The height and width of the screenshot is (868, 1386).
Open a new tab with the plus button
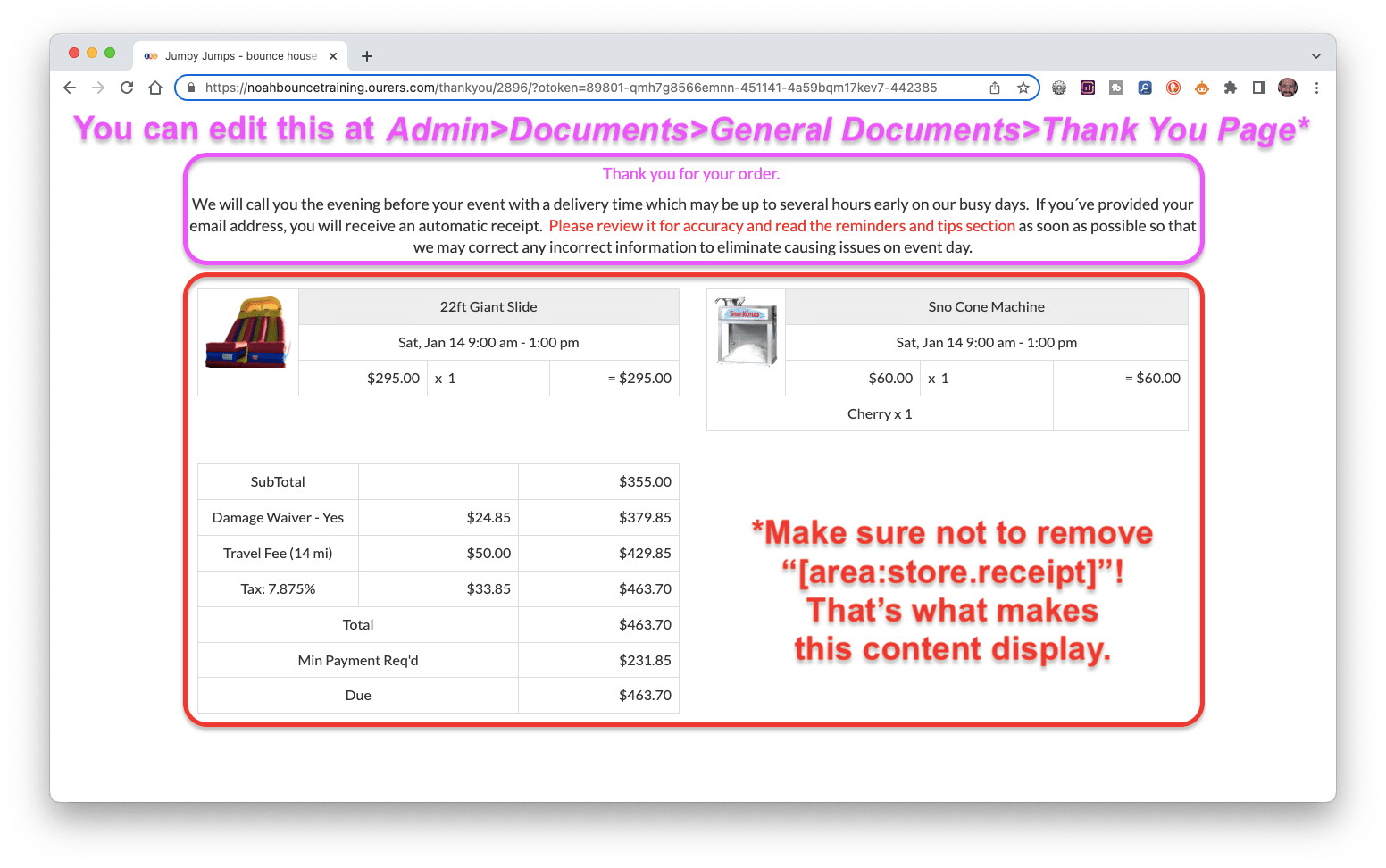[x=367, y=55]
